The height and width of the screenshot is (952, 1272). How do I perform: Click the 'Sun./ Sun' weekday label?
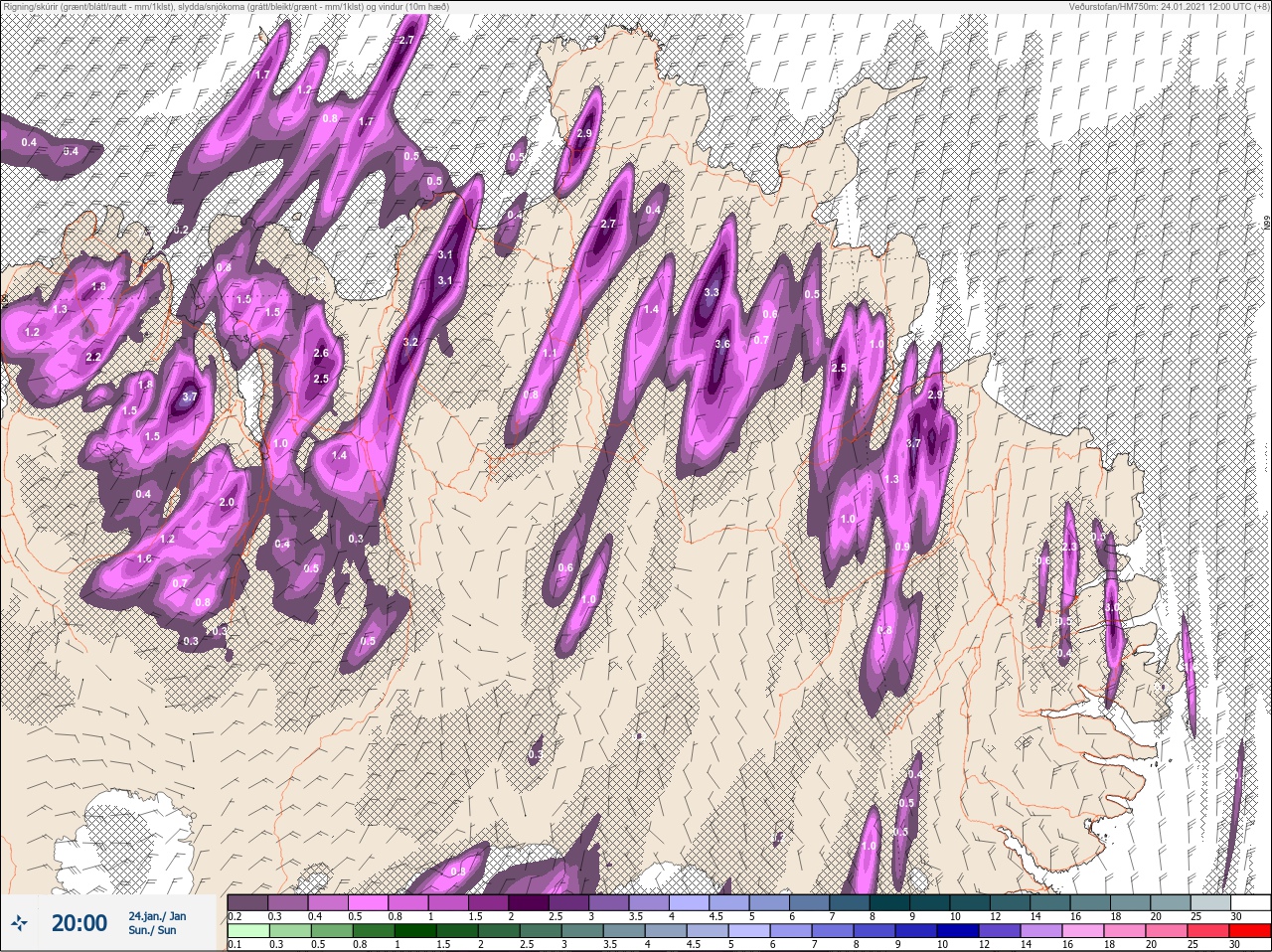click(152, 930)
